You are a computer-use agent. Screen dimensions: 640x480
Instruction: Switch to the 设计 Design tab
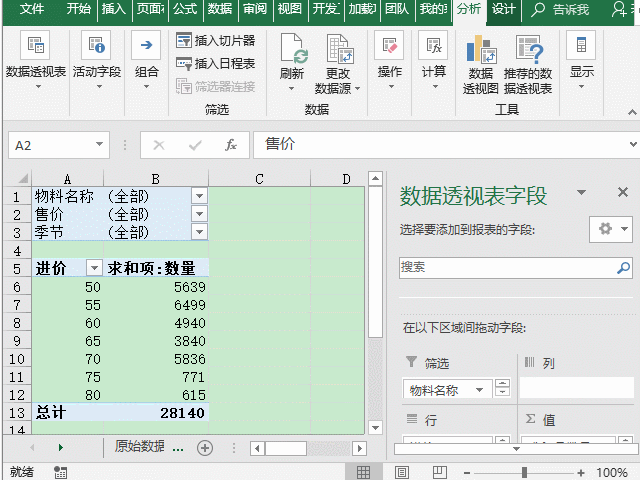(504, 9)
